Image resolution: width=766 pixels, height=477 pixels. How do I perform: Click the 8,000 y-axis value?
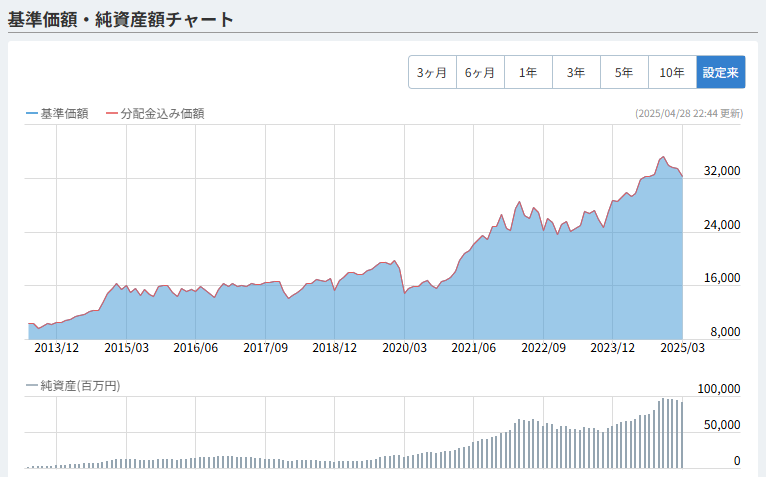tap(725, 332)
